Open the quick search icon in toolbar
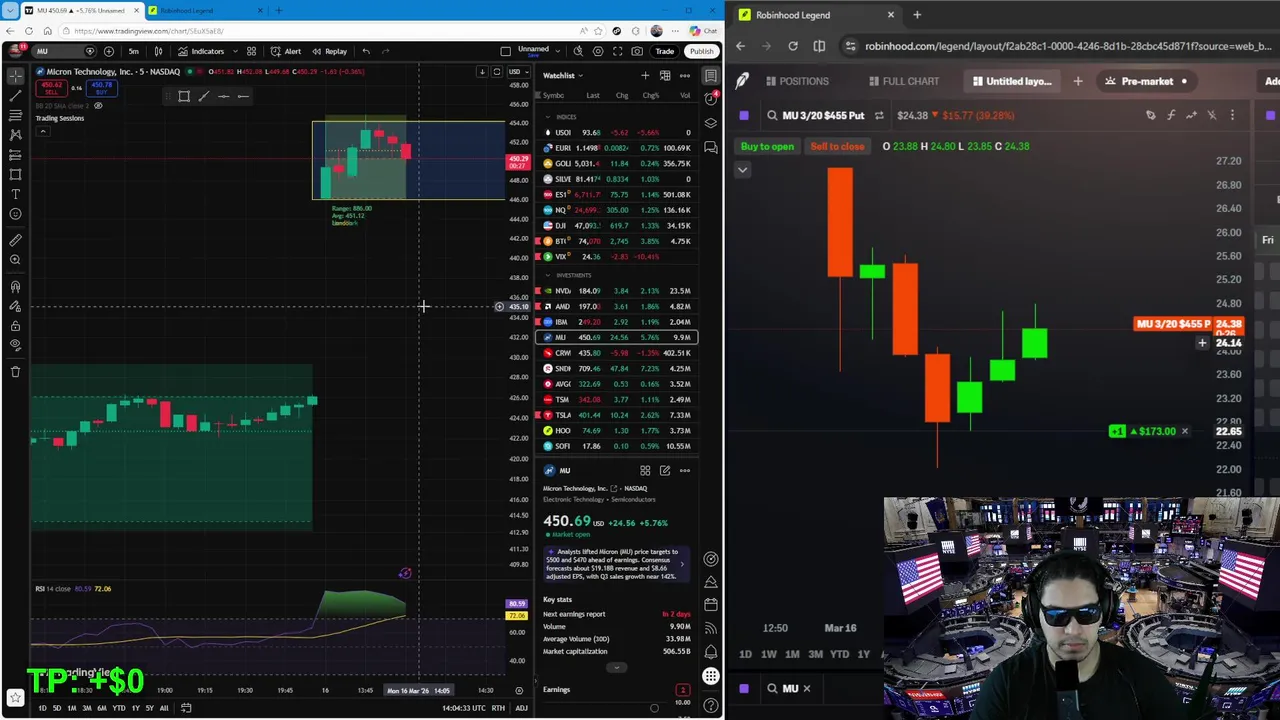1280x720 pixels. click(578, 51)
